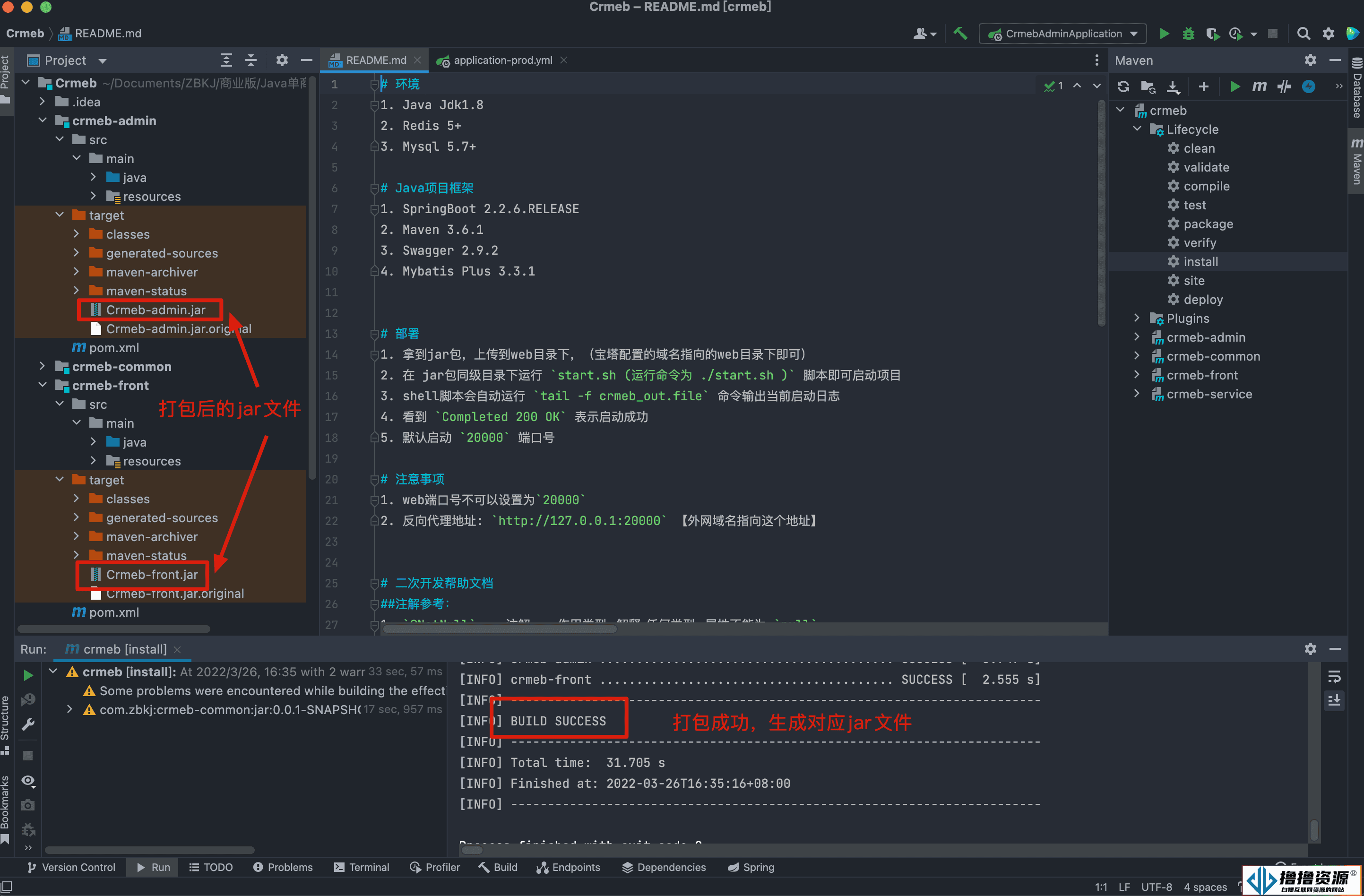Image resolution: width=1364 pixels, height=896 pixels.
Task: Open Maven build settings wrench in Run panel
Action: 27,725
